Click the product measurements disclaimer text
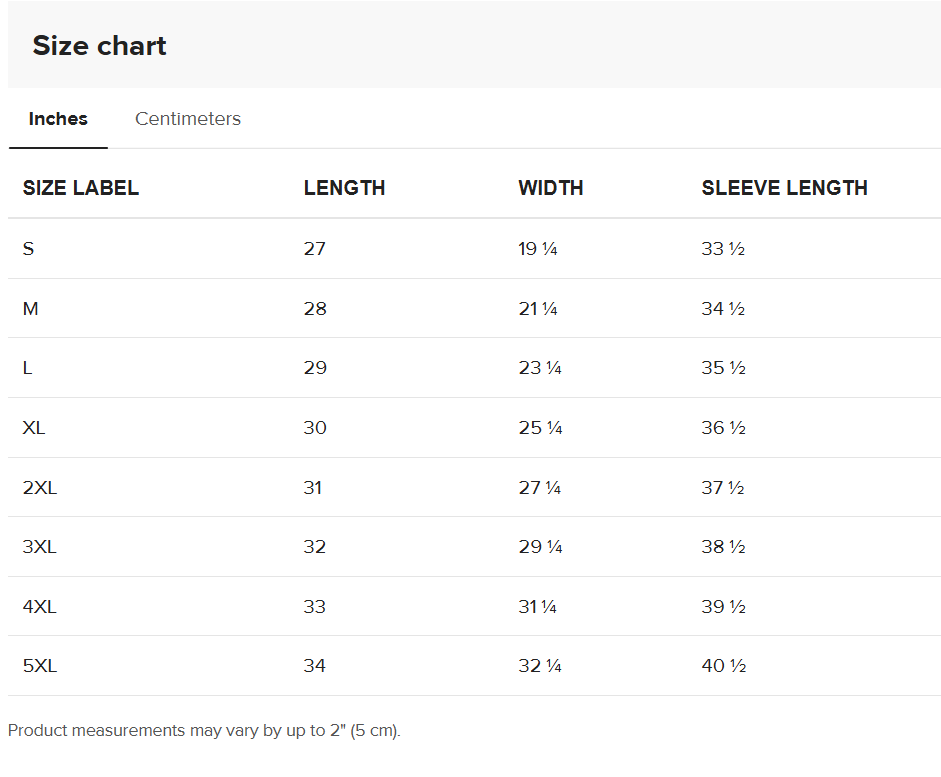The image size is (941, 777). pos(204,731)
